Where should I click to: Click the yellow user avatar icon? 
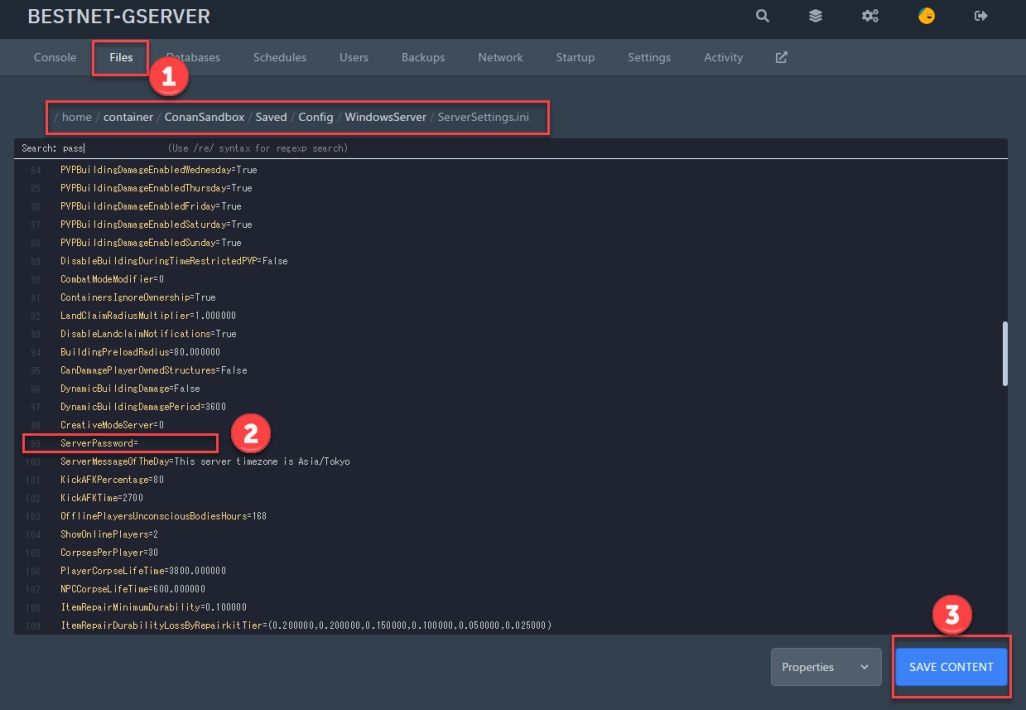(x=925, y=16)
